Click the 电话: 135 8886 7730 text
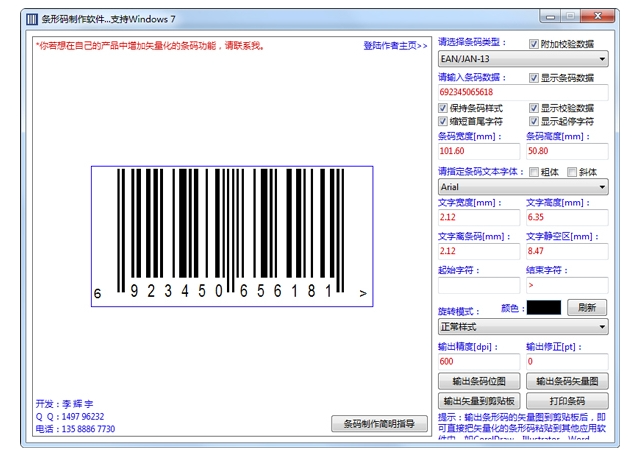639x457 pixels. tap(75, 429)
